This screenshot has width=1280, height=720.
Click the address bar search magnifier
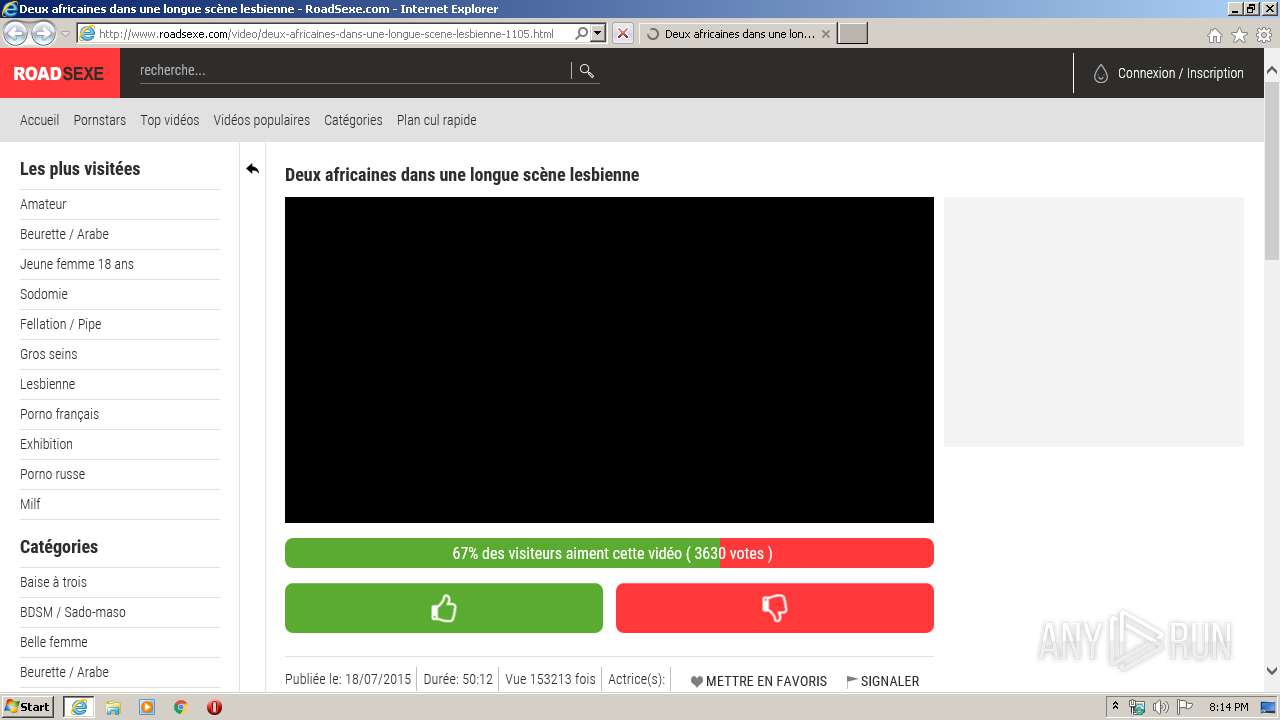click(581, 33)
